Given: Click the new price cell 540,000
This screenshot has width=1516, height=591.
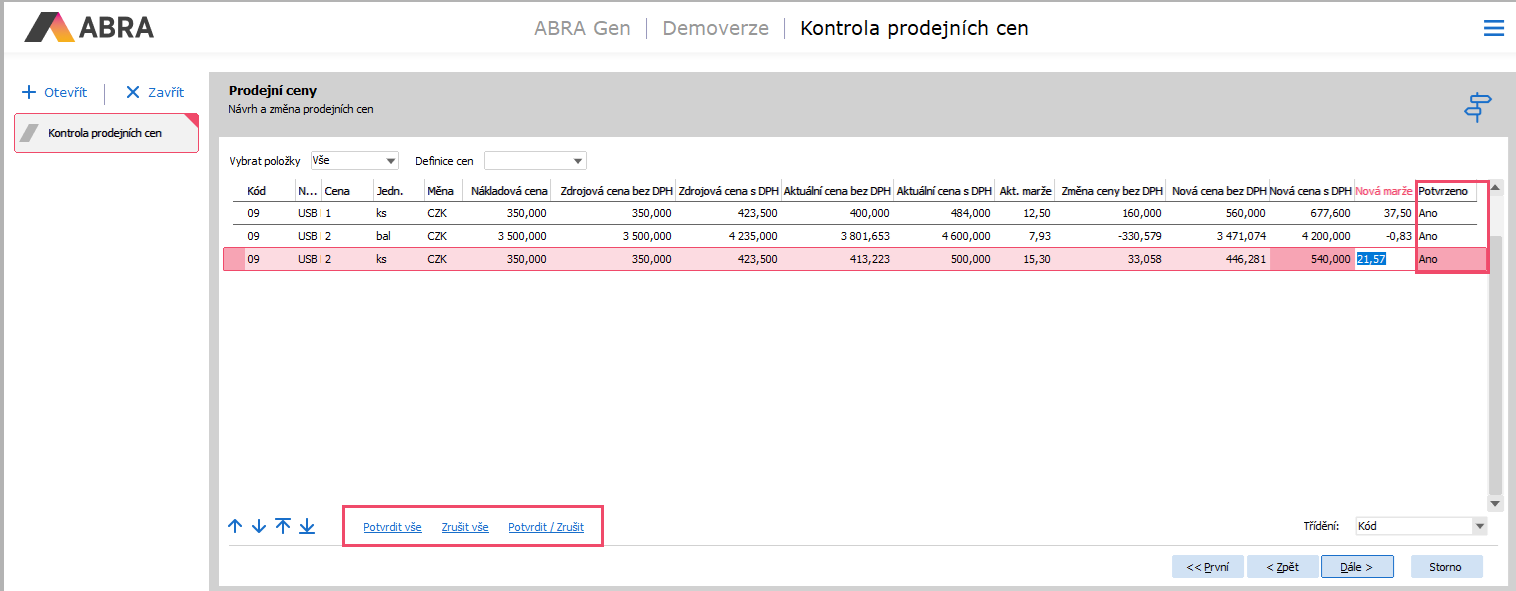Looking at the screenshot, I should point(1311,259).
